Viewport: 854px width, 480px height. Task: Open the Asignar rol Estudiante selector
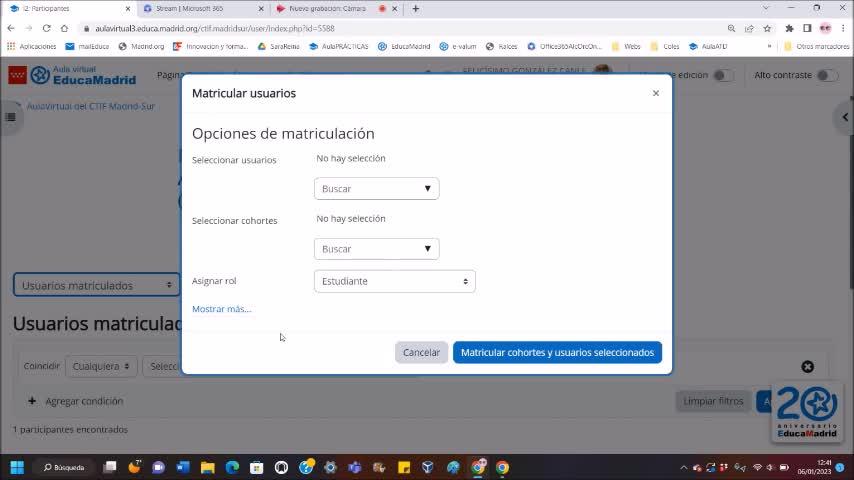coord(394,281)
